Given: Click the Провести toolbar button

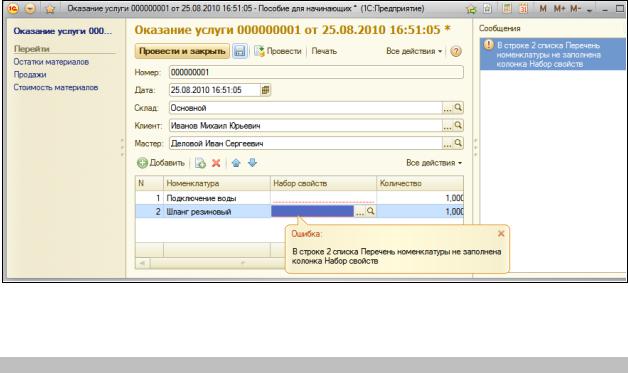Looking at the screenshot, I should point(278,51).
